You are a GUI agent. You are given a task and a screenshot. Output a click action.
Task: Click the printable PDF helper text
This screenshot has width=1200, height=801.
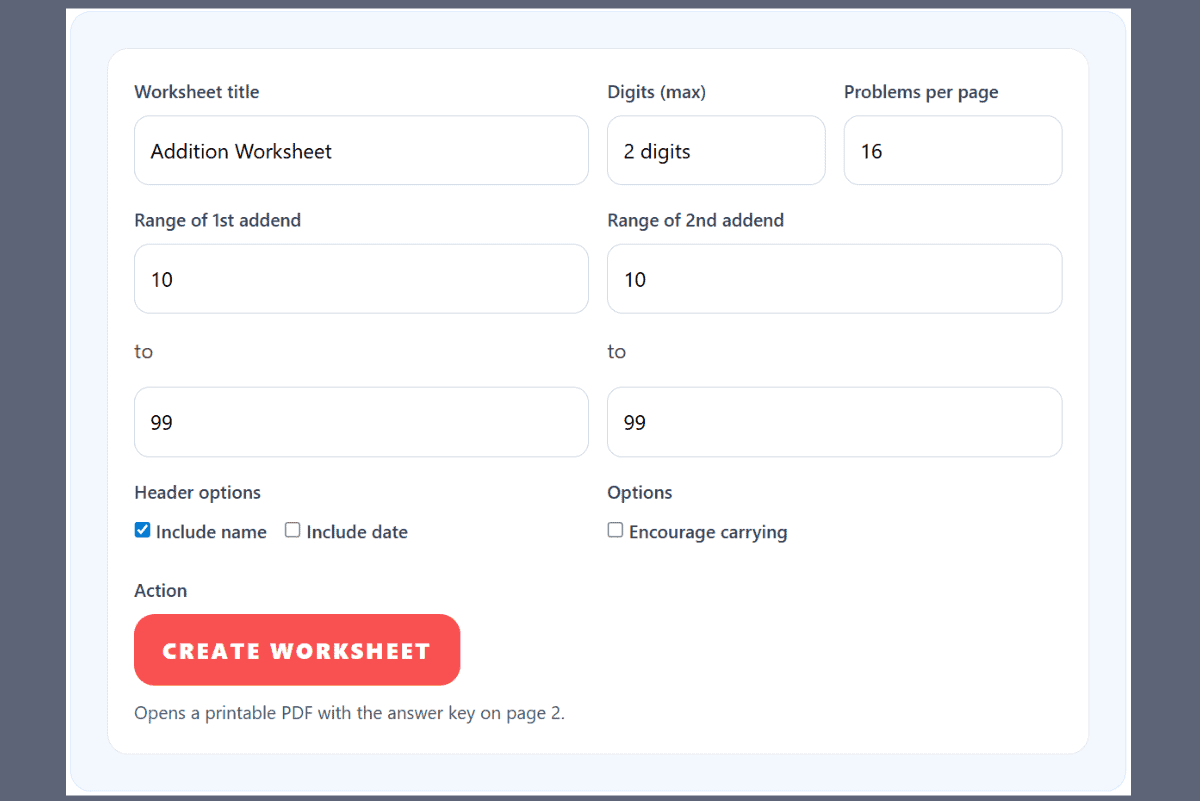click(349, 713)
